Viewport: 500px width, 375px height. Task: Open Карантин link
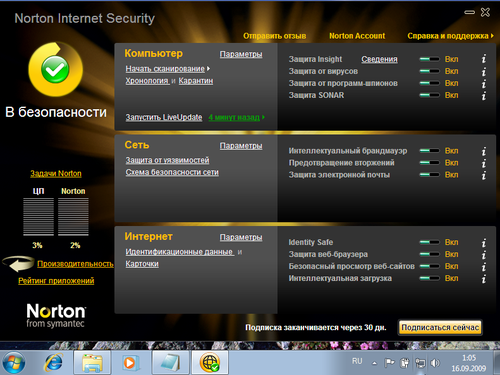pos(196,81)
